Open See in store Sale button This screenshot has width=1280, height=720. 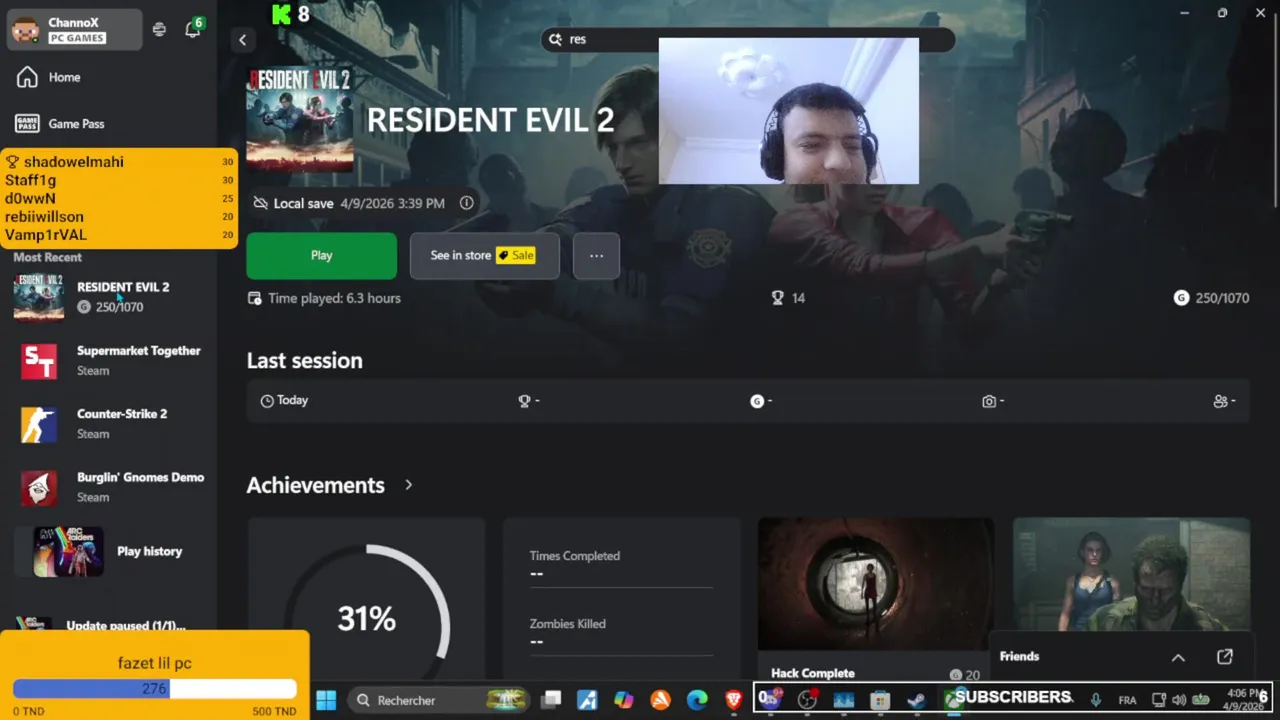pyautogui.click(x=484, y=255)
